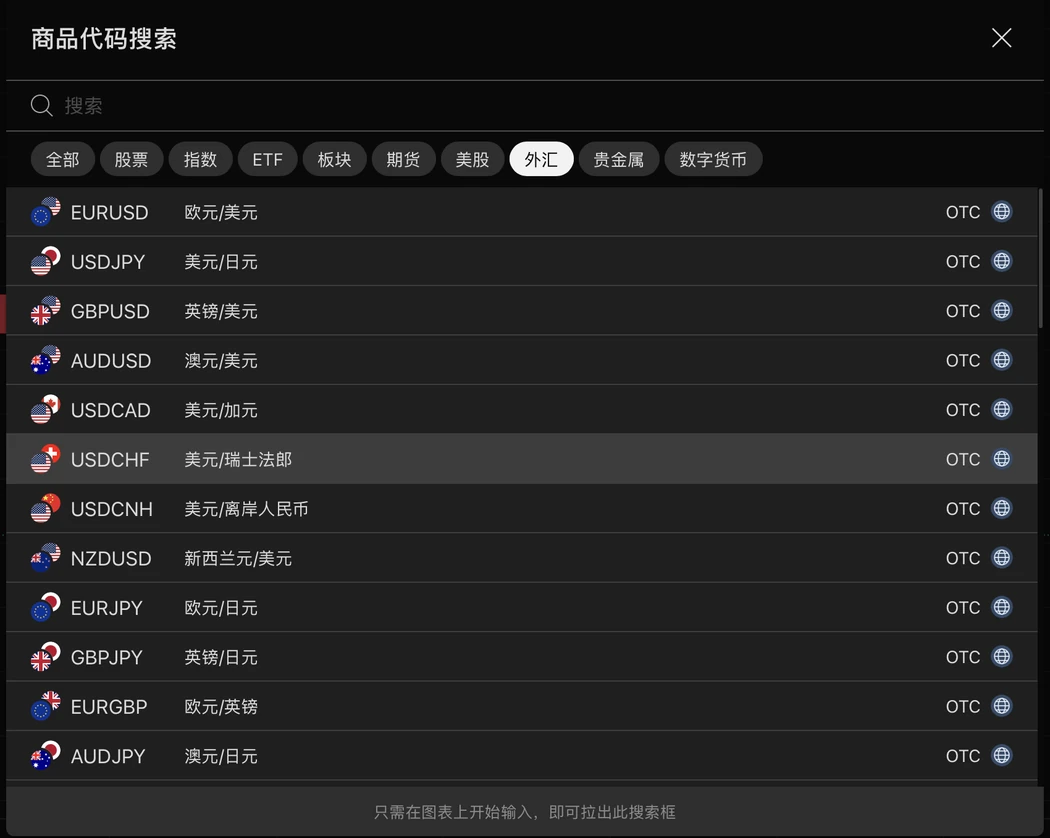Choose the GBPUSD symbol text
The width and height of the screenshot is (1050, 838).
110,311
